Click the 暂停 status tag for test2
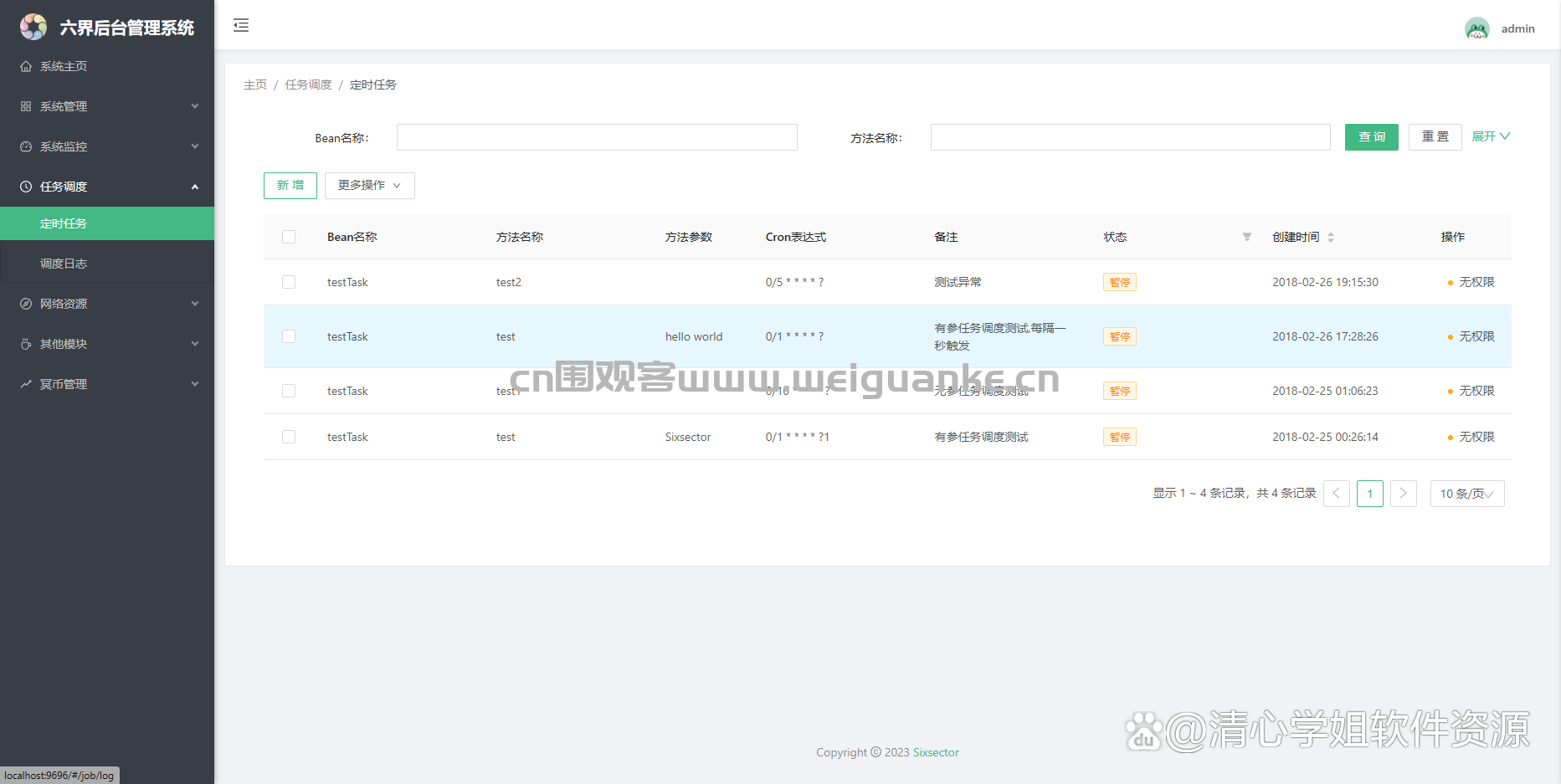1561x784 pixels. (x=1120, y=283)
